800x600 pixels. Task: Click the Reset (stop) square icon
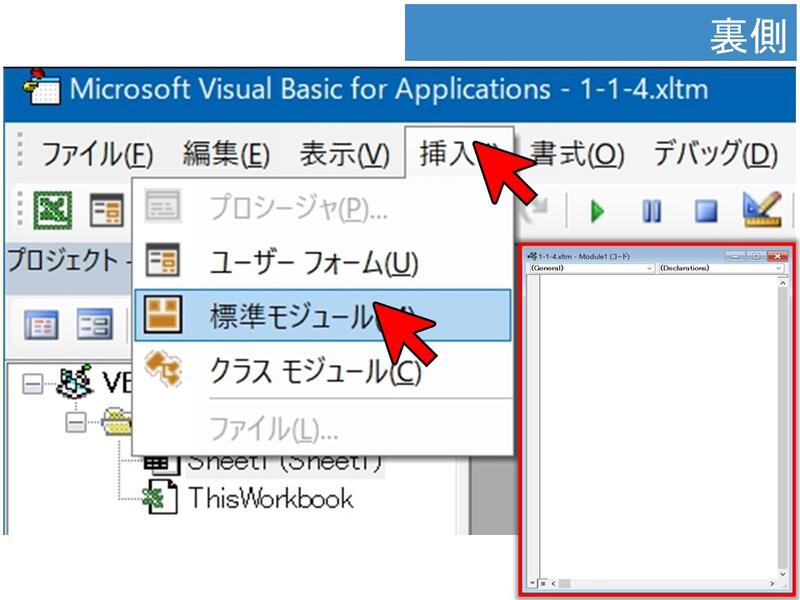tap(706, 211)
